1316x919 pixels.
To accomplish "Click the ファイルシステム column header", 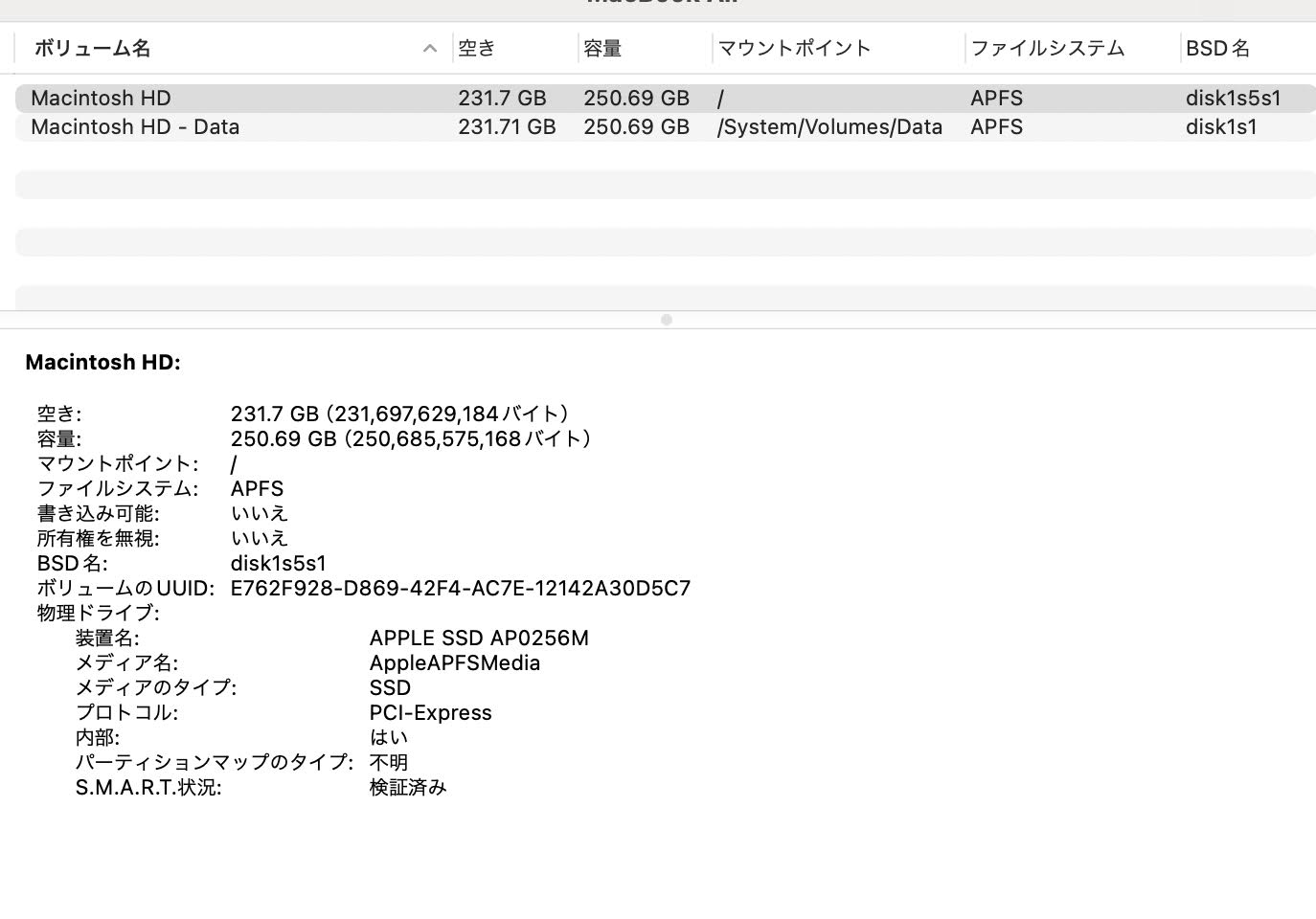I will click(1047, 48).
